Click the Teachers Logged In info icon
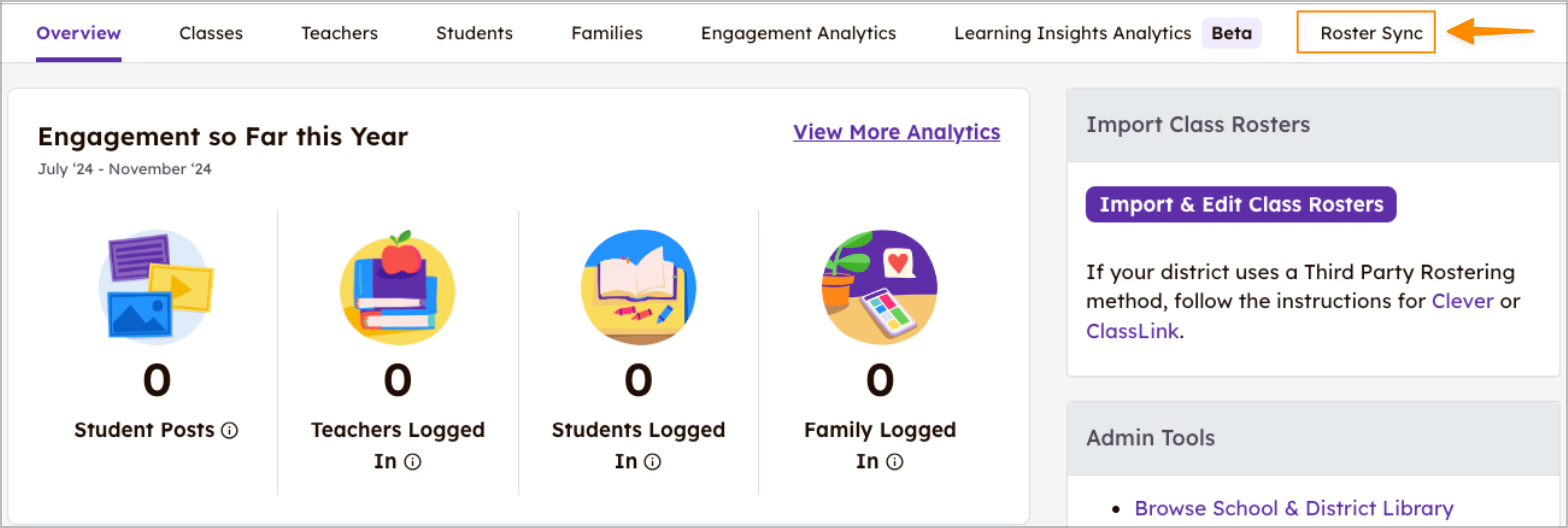The width and height of the screenshot is (1568, 528). [412, 462]
